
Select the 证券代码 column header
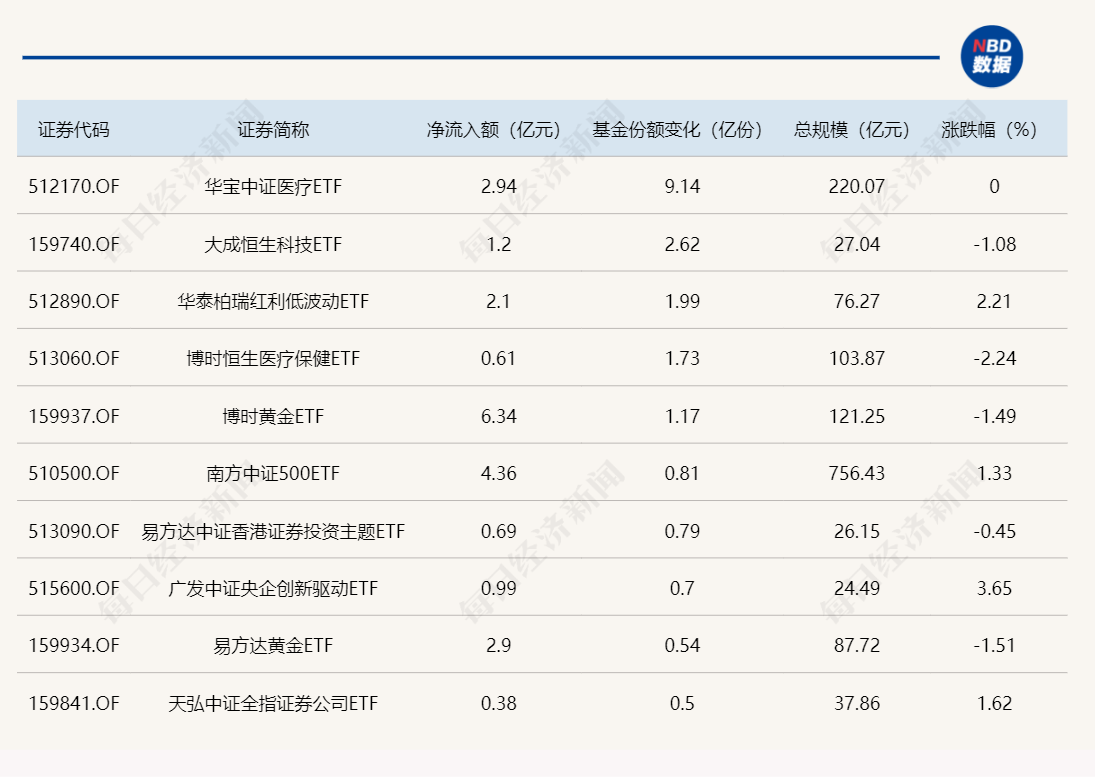coord(74,130)
